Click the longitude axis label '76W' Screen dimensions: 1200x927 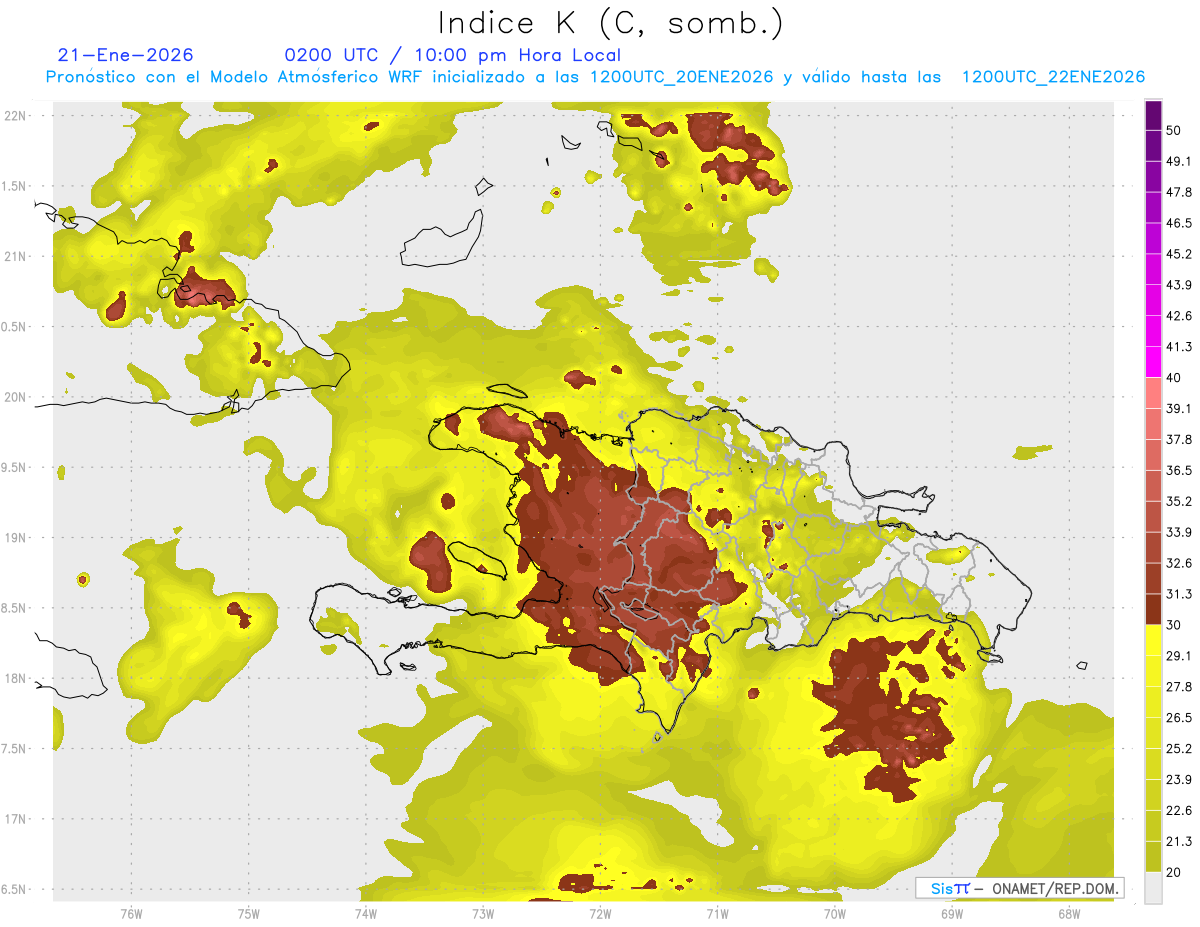click(x=131, y=914)
